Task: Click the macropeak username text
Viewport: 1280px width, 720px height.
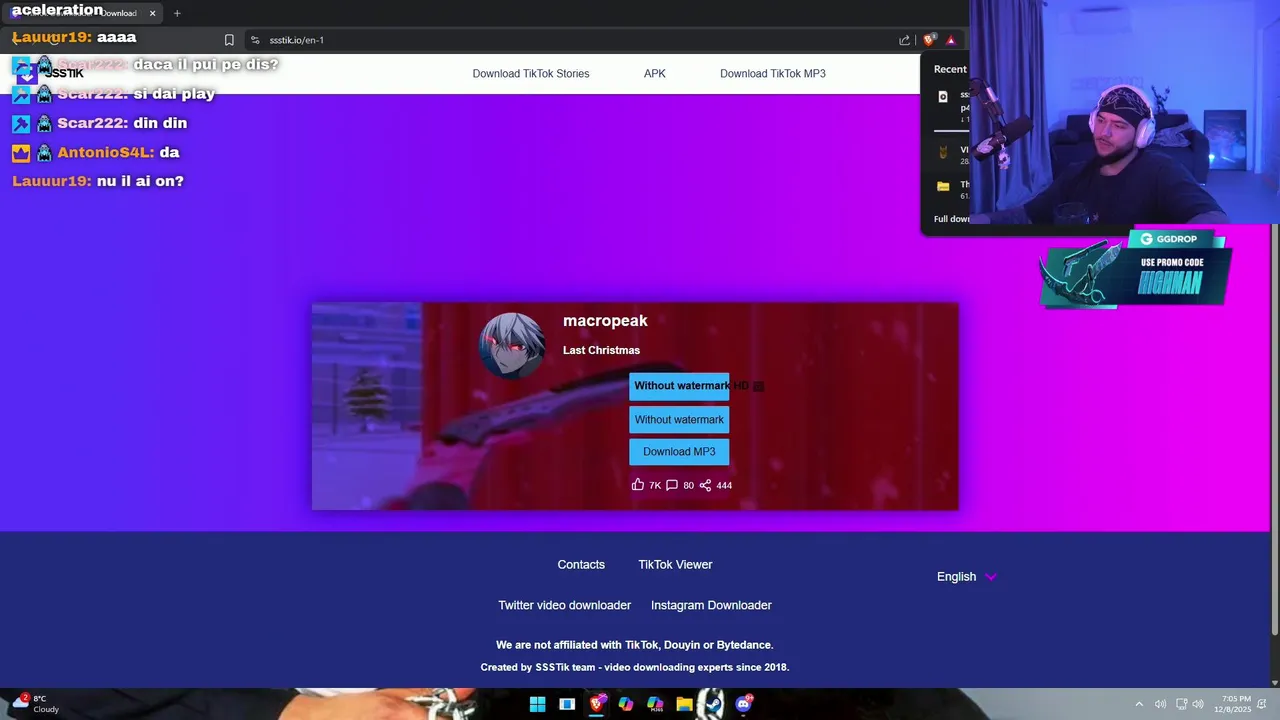Action: (605, 321)
